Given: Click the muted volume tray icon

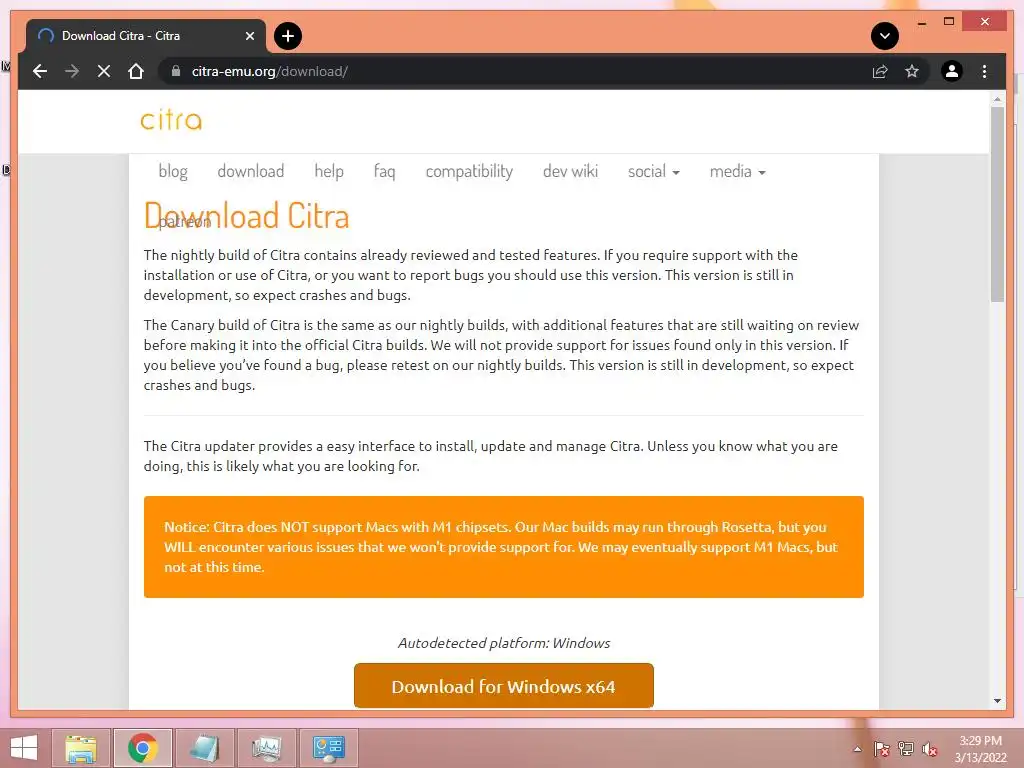Looking at the screenshot, I should click(930, 749).
